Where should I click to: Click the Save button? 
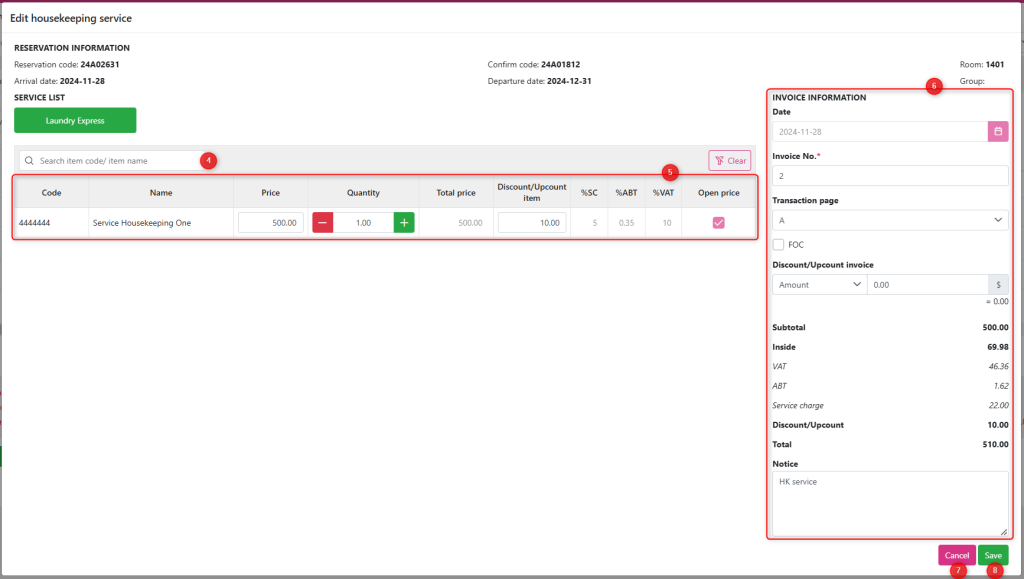[x=992, y=555]
